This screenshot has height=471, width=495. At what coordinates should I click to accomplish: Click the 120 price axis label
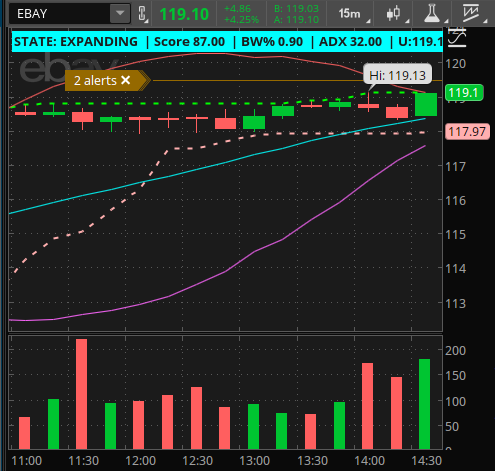point(456,64)
